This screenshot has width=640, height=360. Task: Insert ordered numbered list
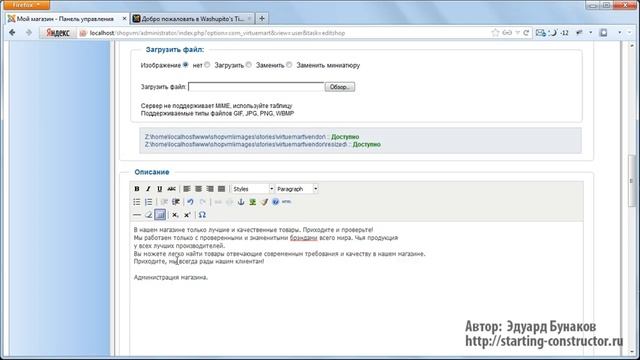[148, 202]
